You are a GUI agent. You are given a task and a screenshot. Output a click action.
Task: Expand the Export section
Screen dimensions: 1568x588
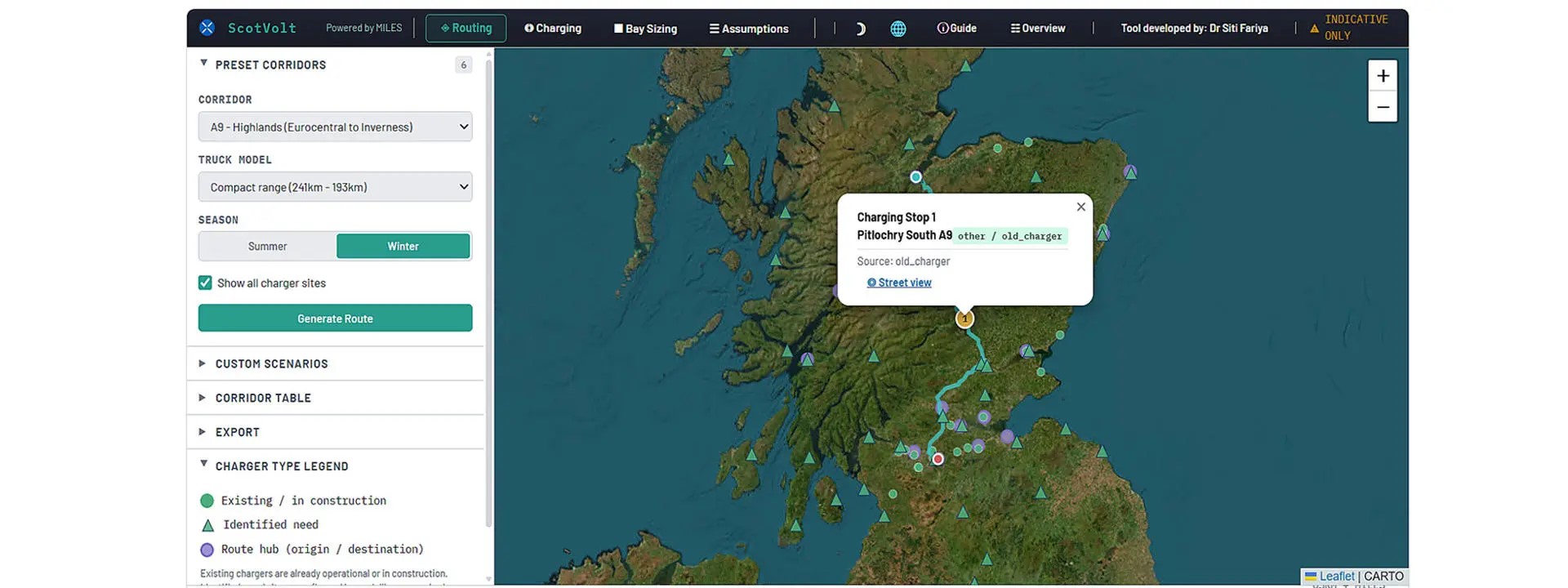coord(336,432)
